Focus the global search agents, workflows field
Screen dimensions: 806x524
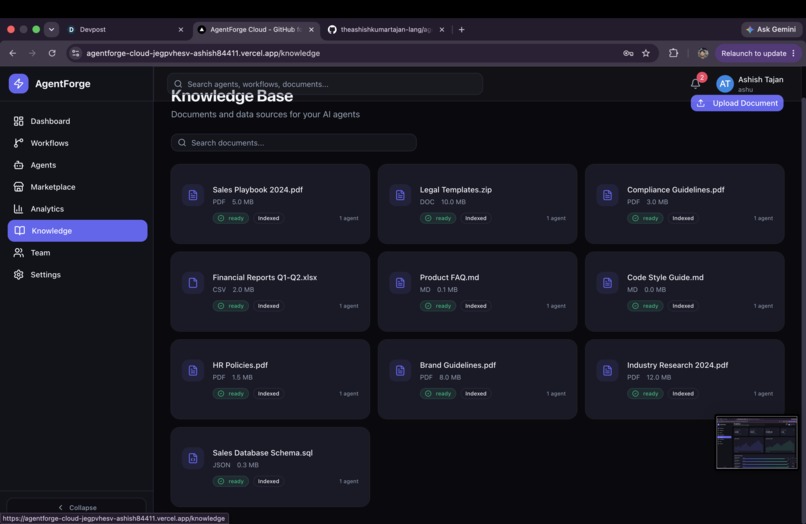(325, 84)
